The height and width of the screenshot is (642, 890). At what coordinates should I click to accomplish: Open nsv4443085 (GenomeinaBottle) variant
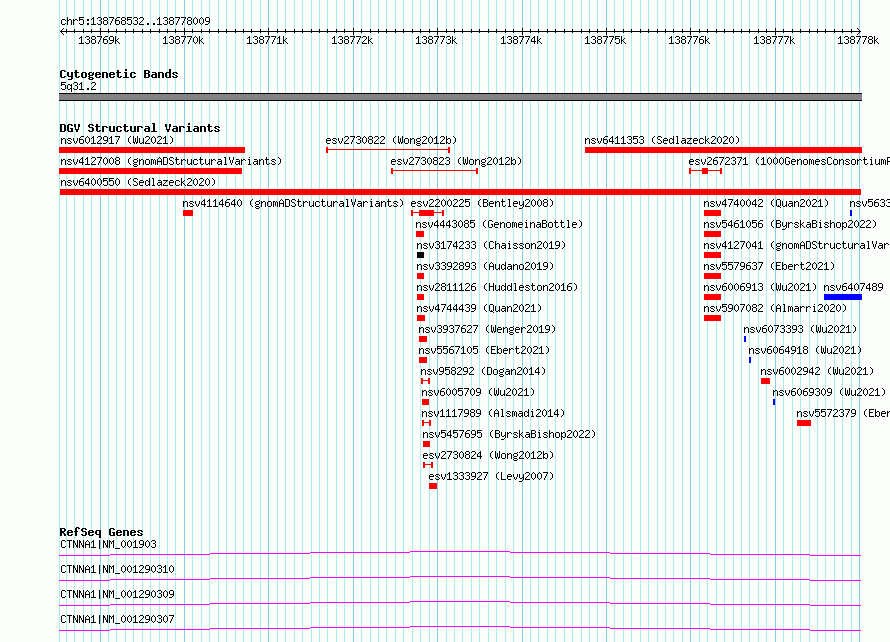[499, 224]
